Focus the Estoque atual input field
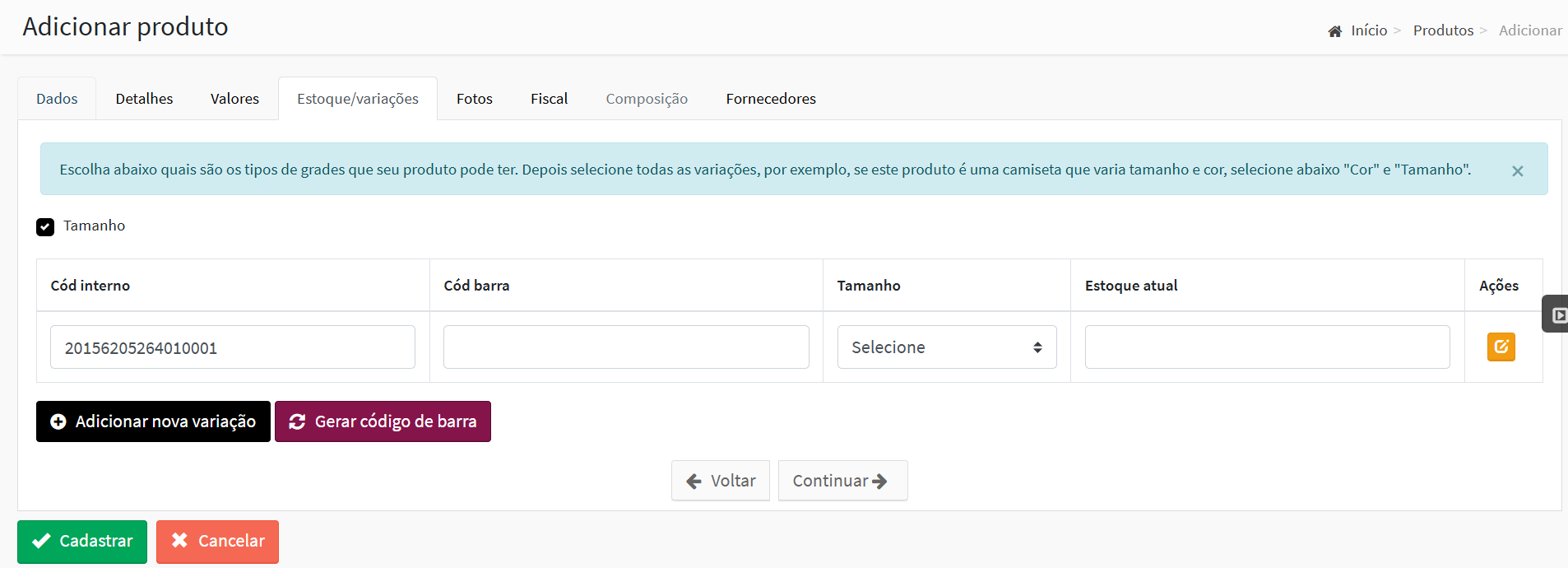 tap(1267, 347)
